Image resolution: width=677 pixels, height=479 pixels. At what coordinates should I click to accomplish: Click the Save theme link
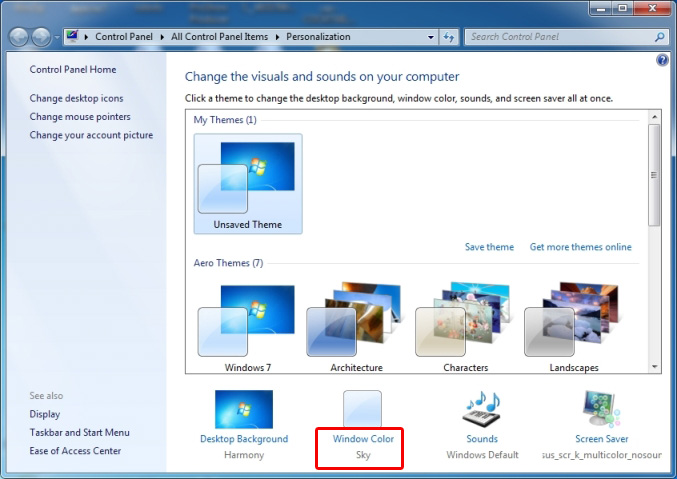[x=489, y=247]
